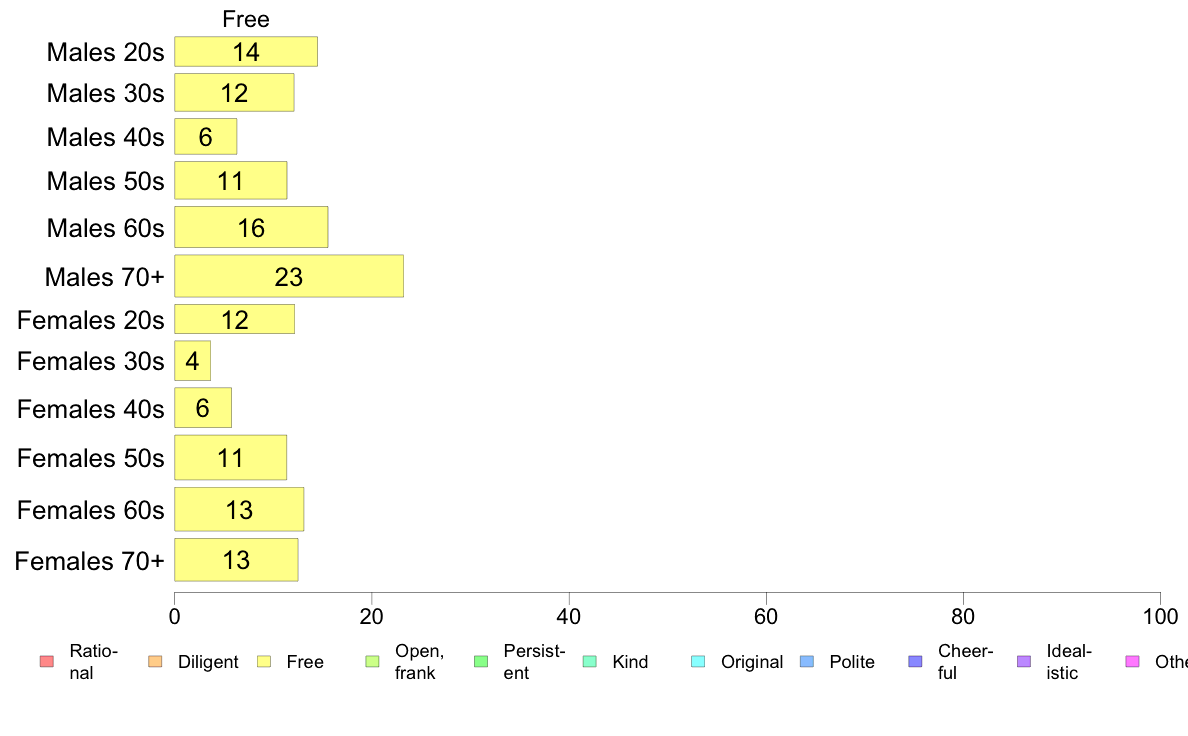Click the Polite legend label text

852,662
